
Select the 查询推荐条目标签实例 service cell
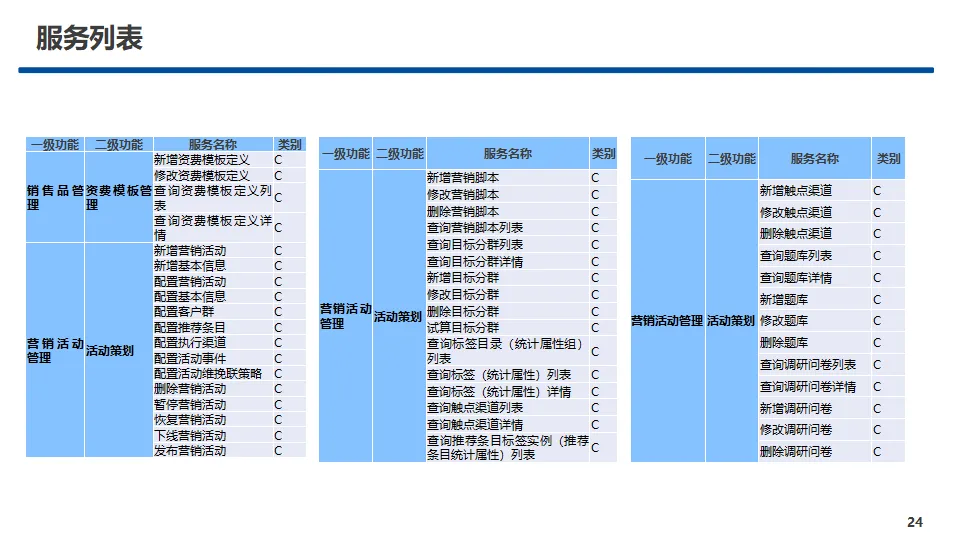pos(508,448)
